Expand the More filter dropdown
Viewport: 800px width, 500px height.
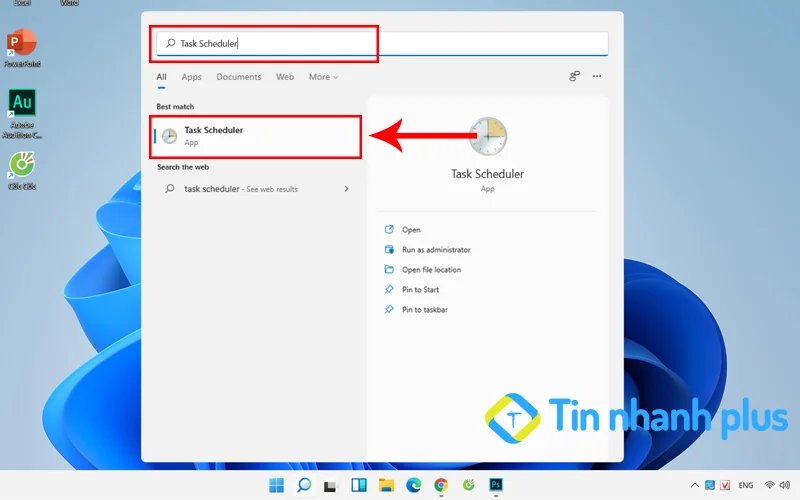(x=323, y=77)
